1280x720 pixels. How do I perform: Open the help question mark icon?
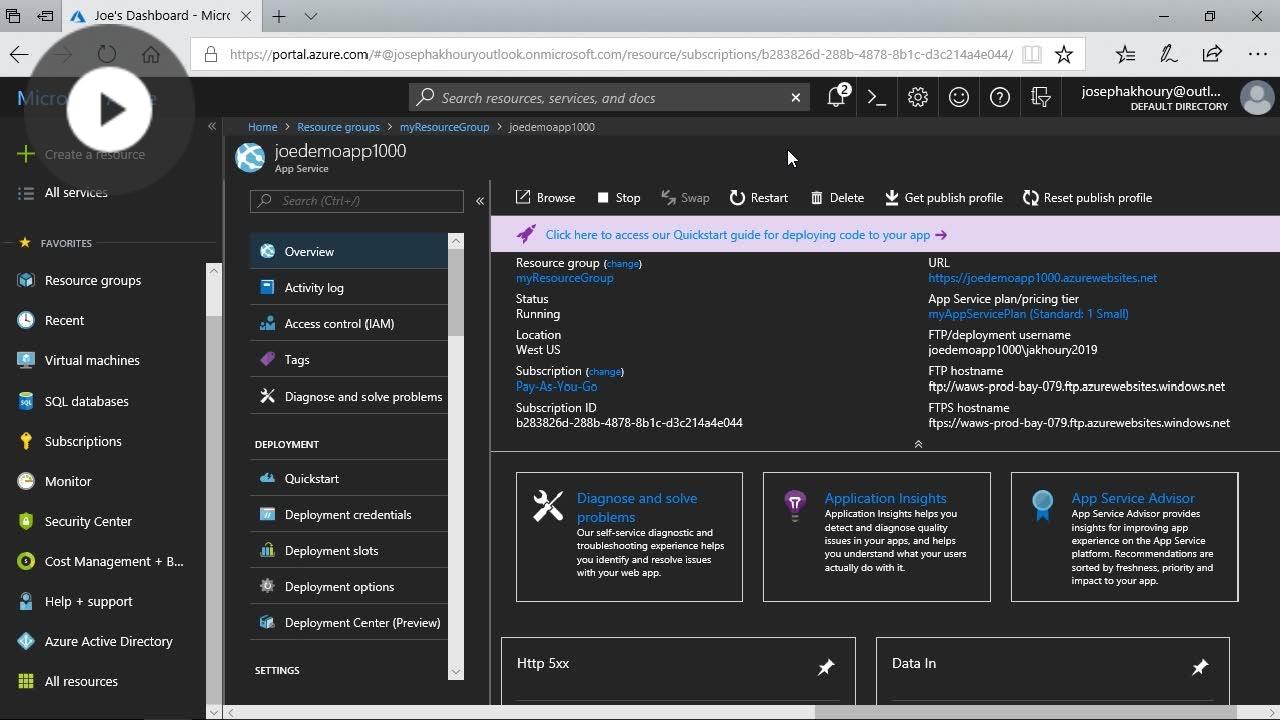tap(1000, 97)
